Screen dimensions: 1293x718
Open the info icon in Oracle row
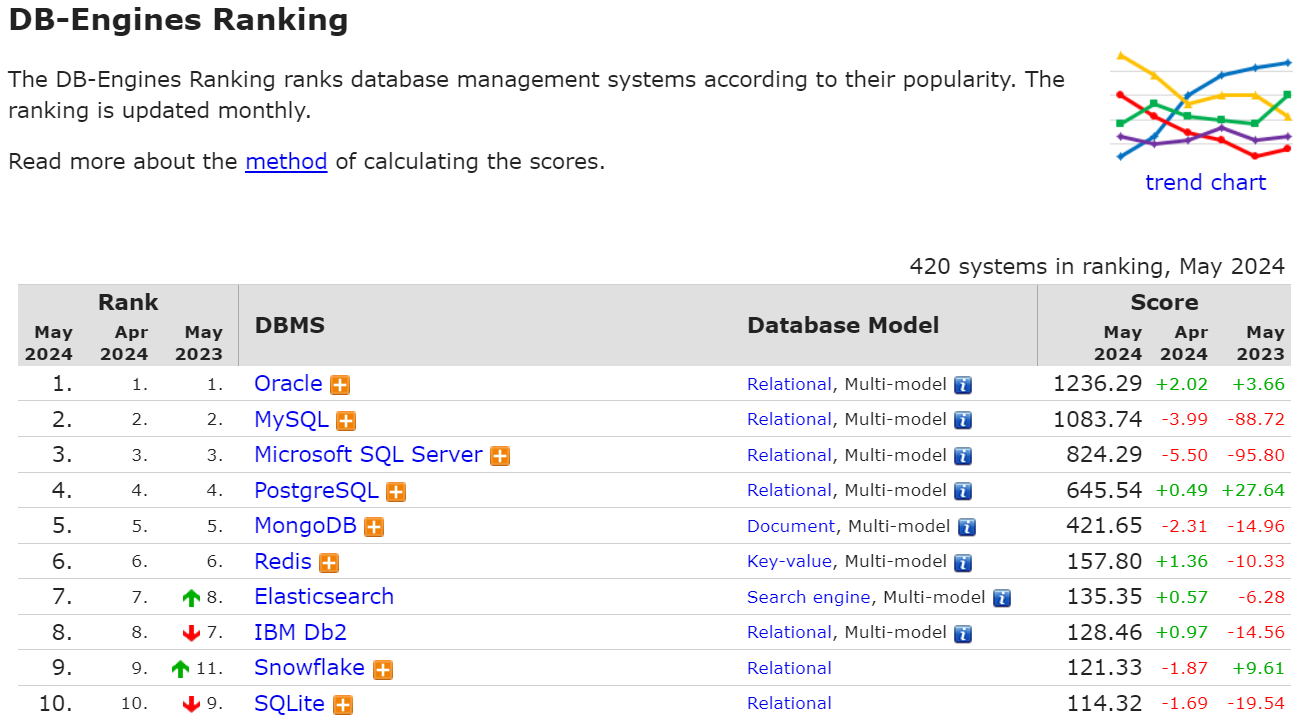[963, 385]
